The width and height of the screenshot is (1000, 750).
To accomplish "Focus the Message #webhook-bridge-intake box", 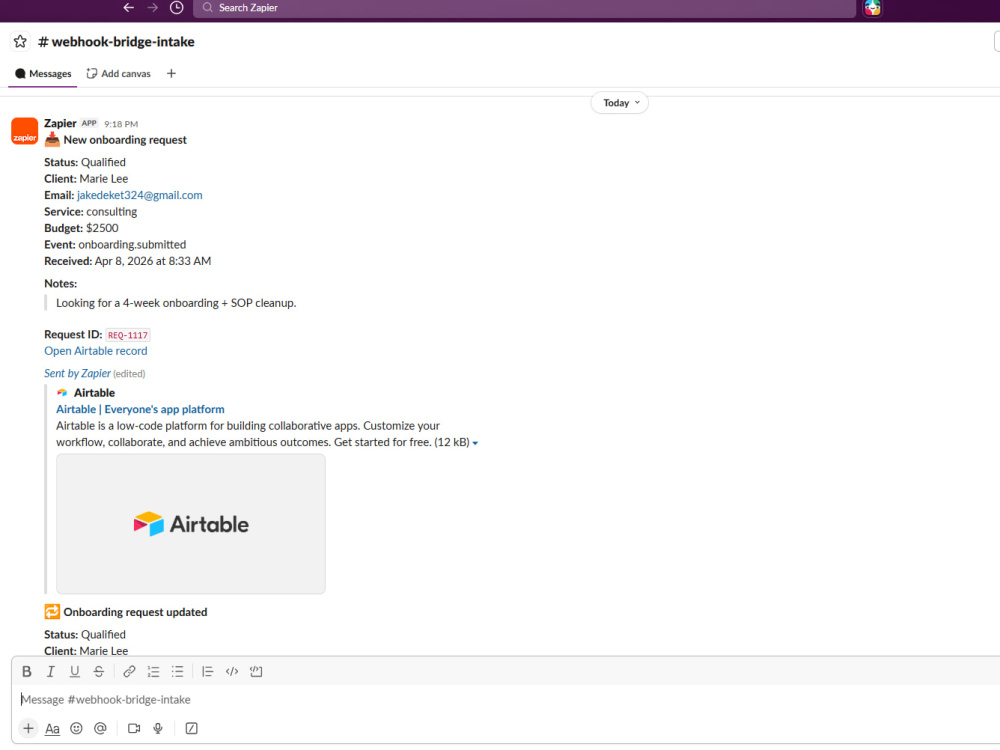I will click(507, 700).
